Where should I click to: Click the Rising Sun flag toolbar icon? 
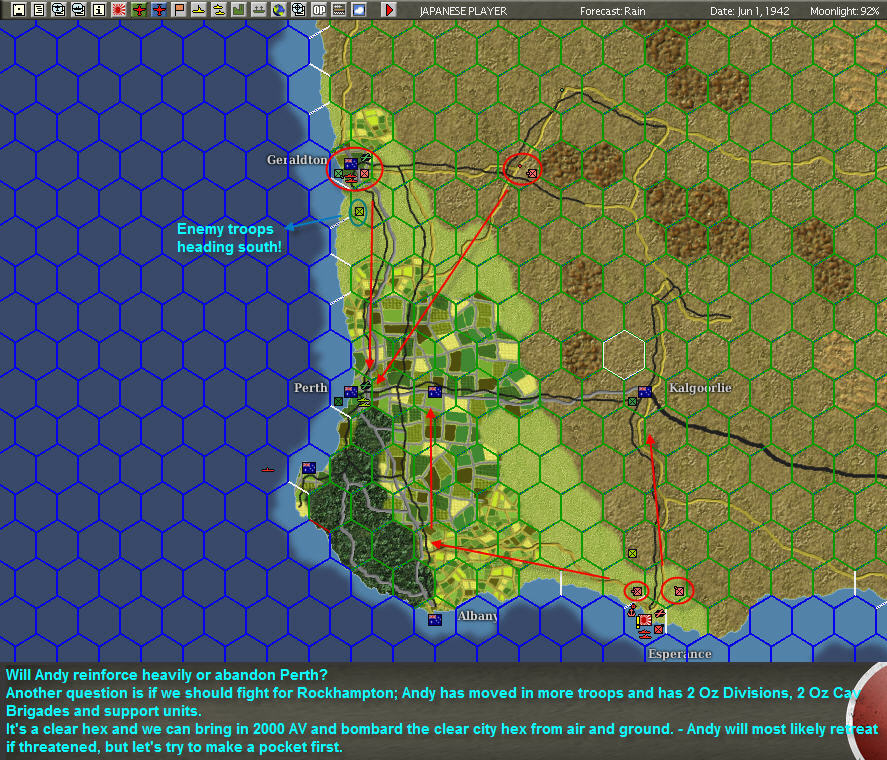point(119,10)
